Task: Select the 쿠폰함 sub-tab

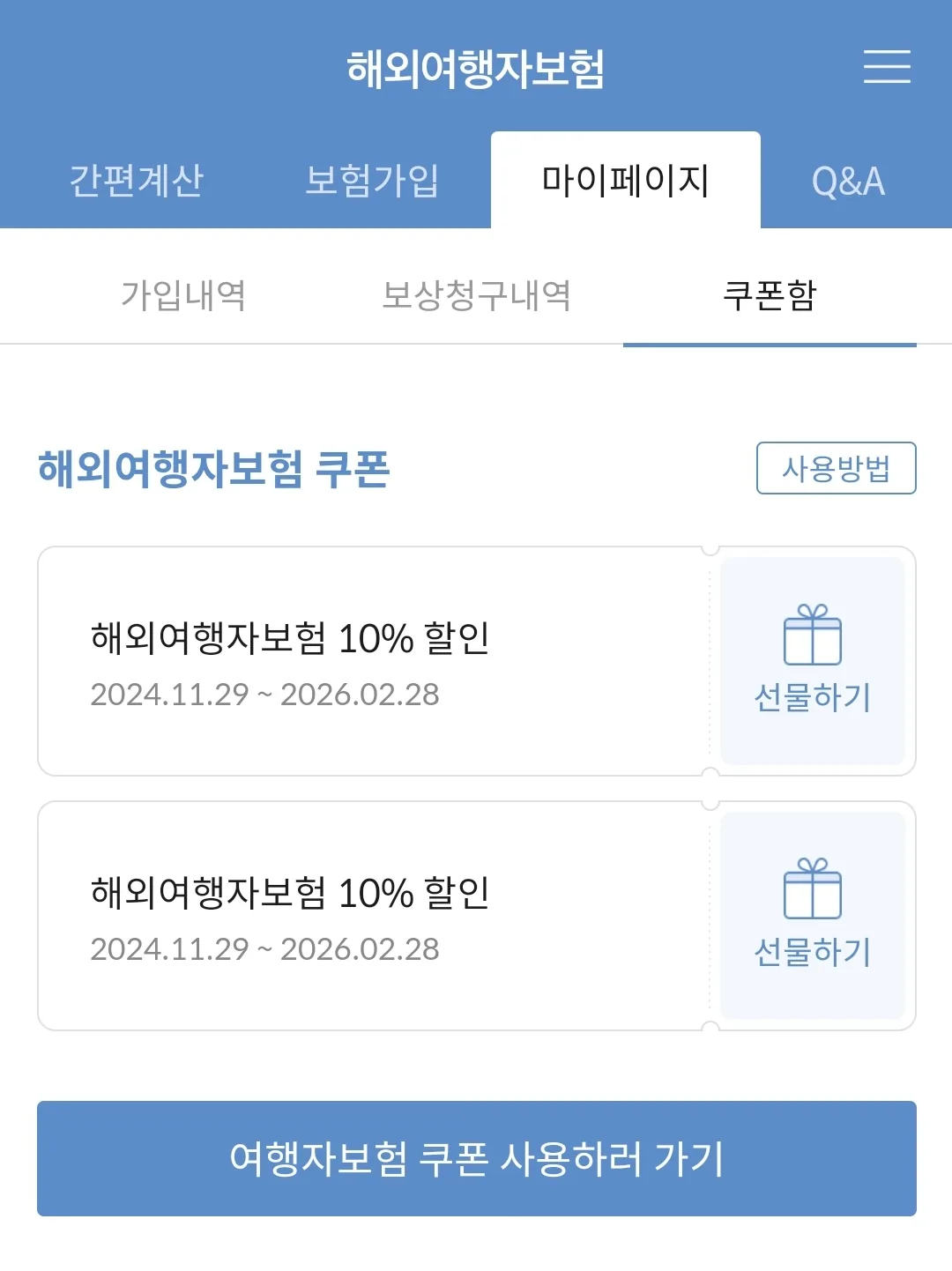Action: click(770, 295)
